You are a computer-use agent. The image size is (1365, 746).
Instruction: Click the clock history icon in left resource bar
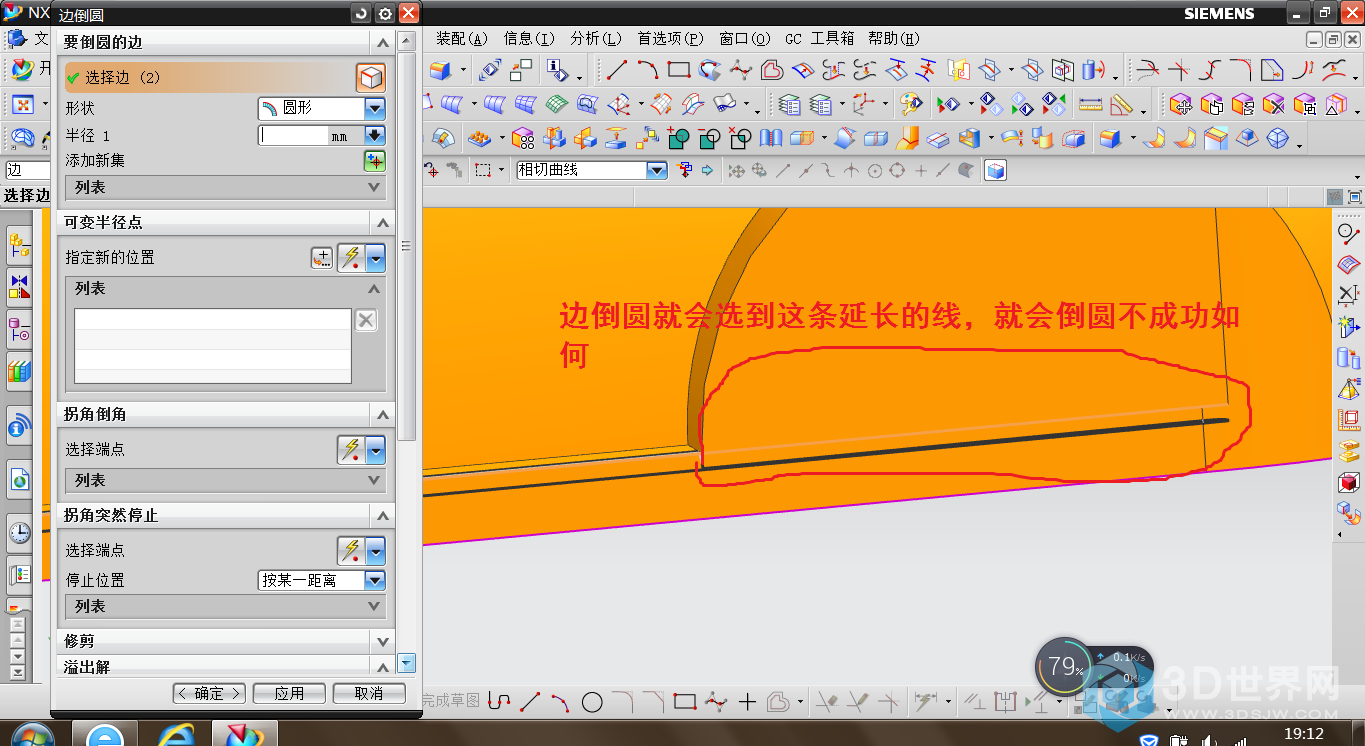(19, 532)
